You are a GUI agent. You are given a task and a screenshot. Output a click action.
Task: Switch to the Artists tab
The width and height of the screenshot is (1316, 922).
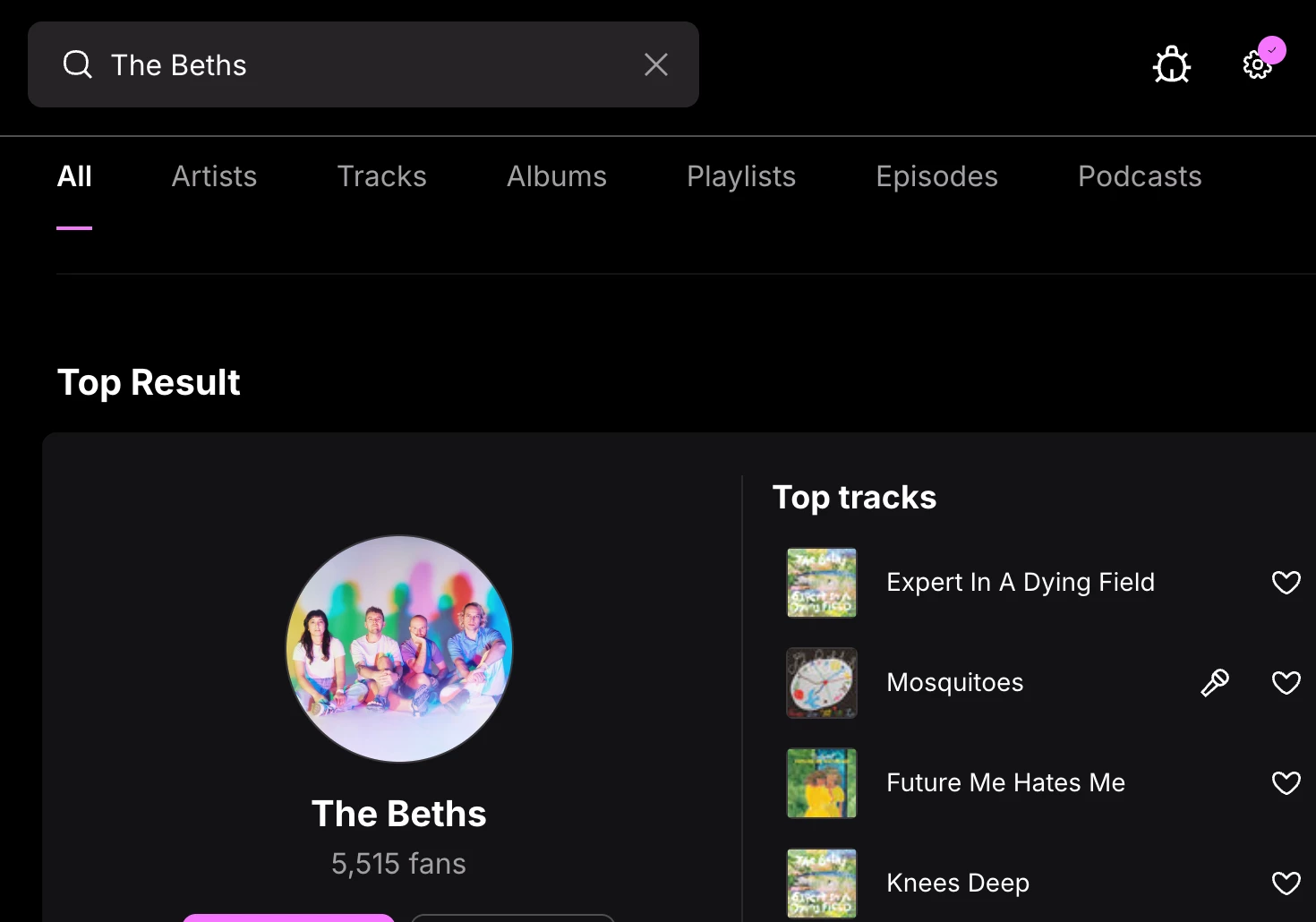click(214, 176)
